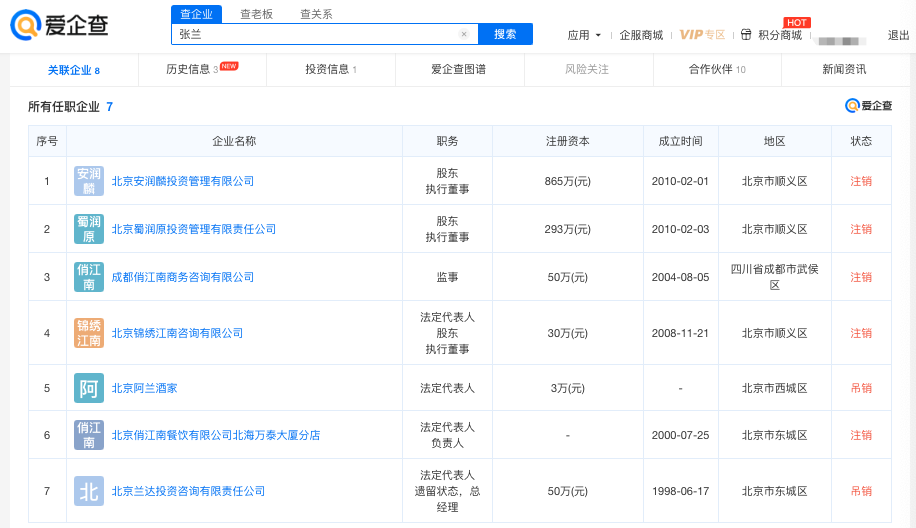Click the 蜀润原 company logo thumbnail
Image resolution: width=916 pixels, height=528 pixels.
(89, 229)
